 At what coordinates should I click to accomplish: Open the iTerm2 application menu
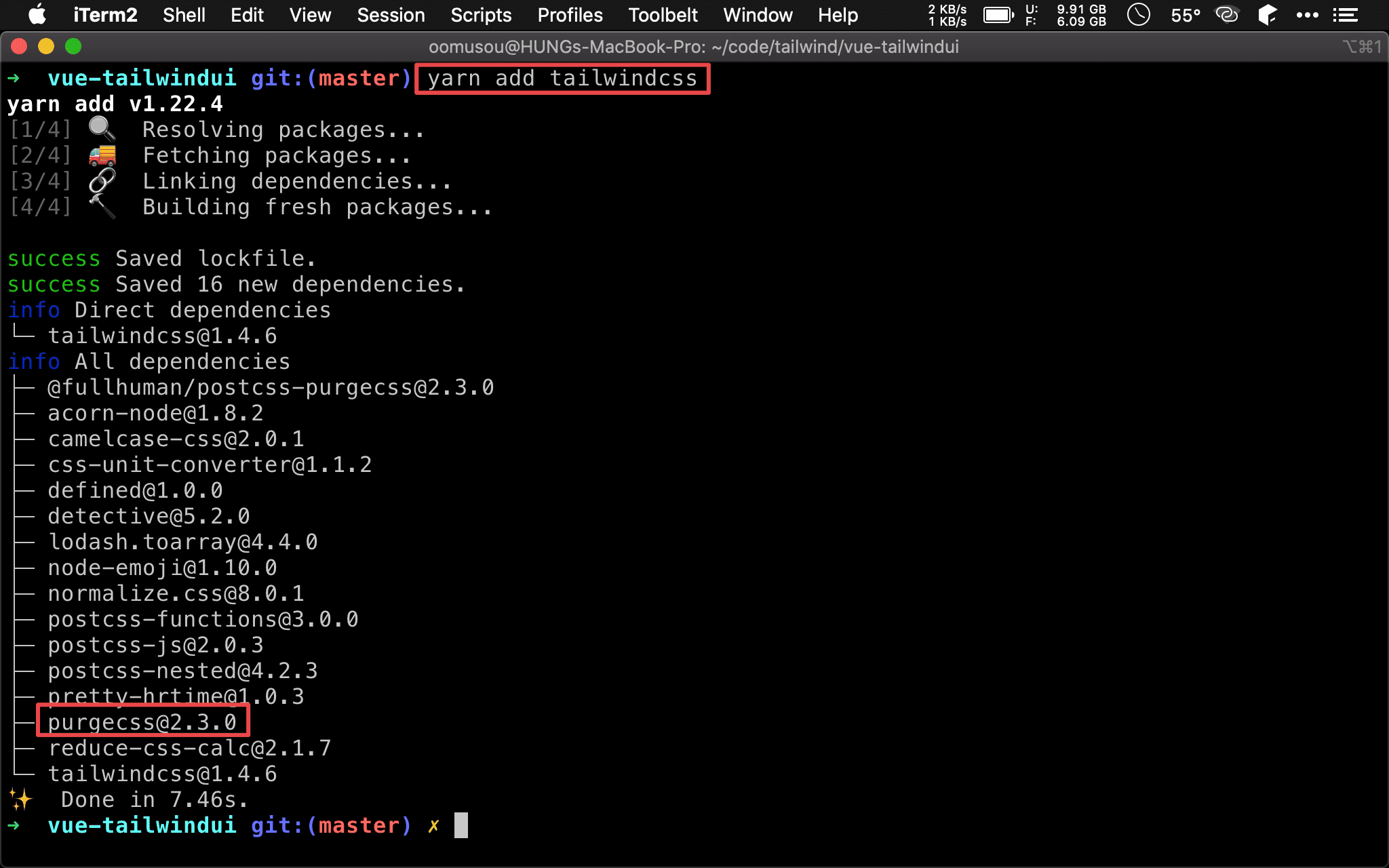[x=105, y=15]
